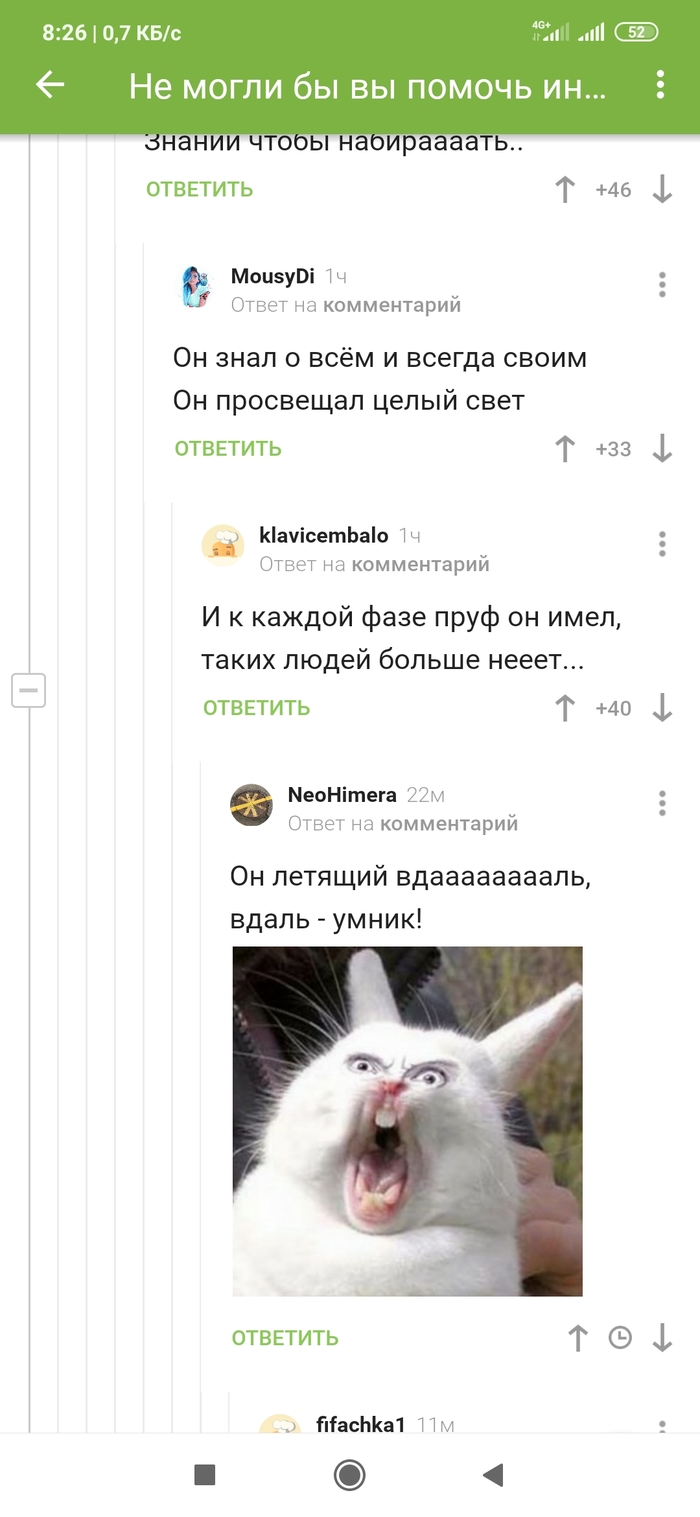Open the screaming rabbit image
700x1517 pixels.
tap(407, 1121)
